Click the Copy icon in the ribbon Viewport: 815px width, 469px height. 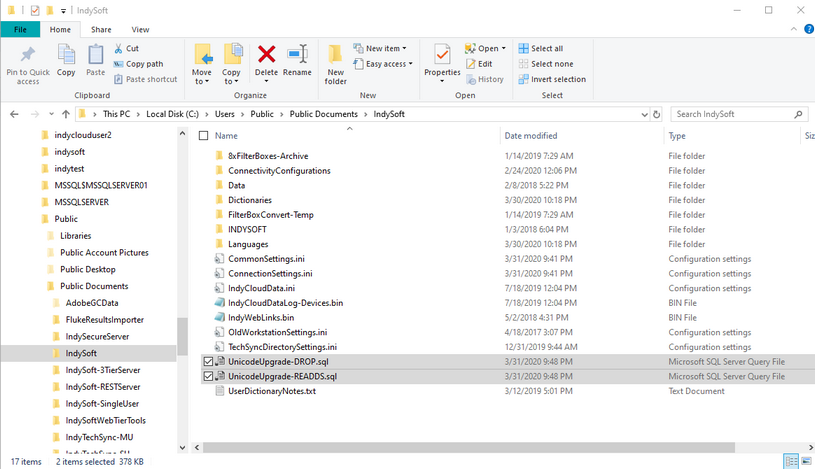66,56
